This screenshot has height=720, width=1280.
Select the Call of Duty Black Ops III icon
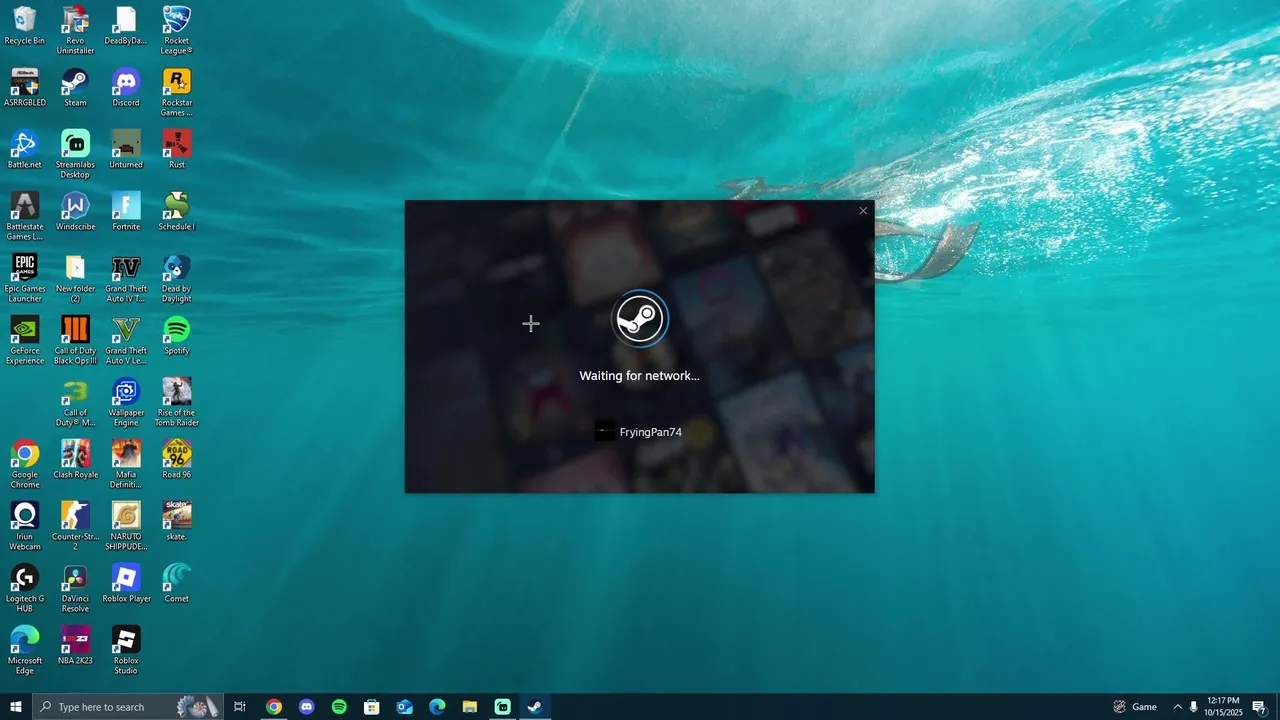(x=75, y=341)
